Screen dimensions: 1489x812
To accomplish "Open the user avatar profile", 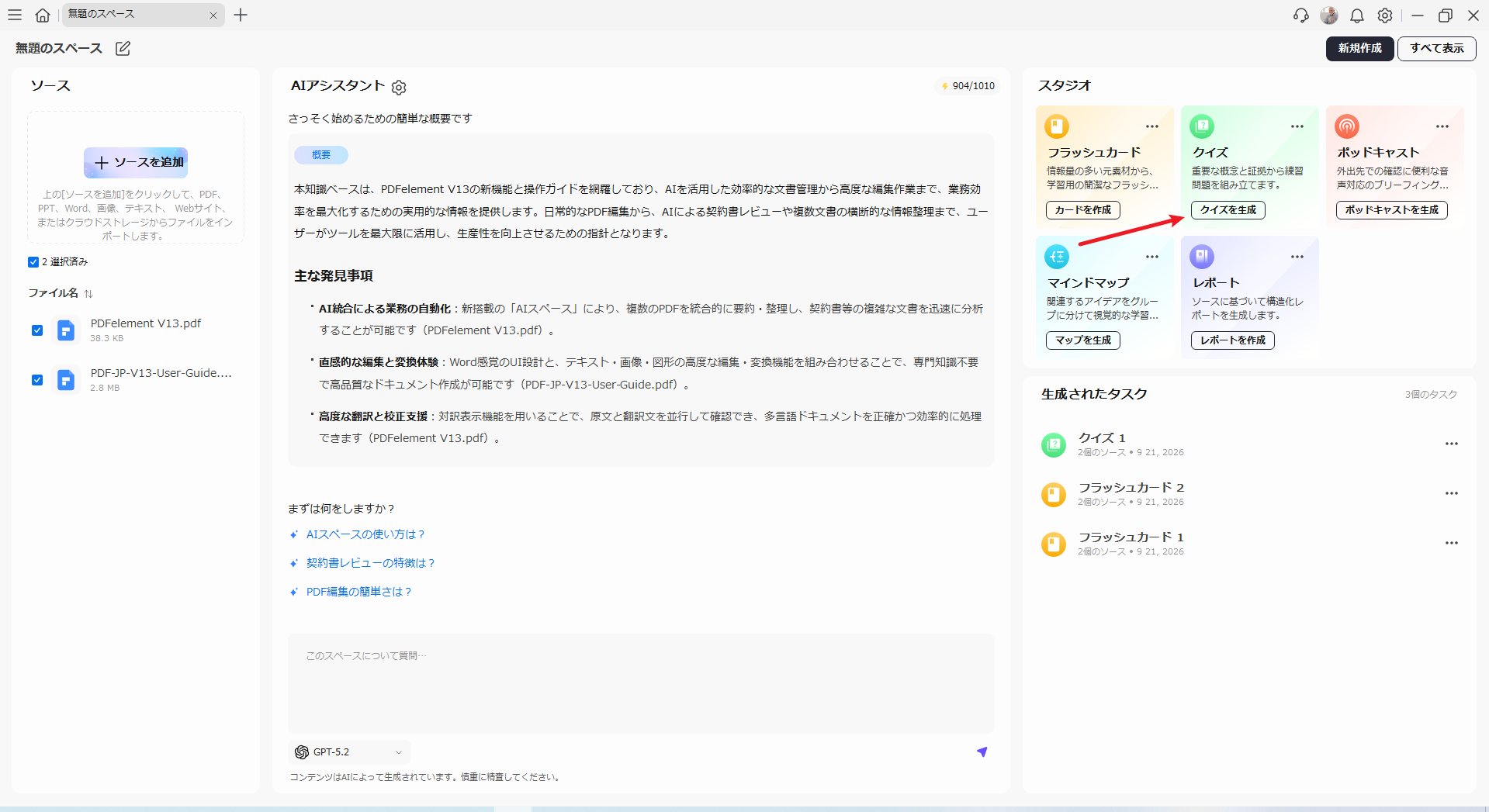I will click(x=1329, y=16).
